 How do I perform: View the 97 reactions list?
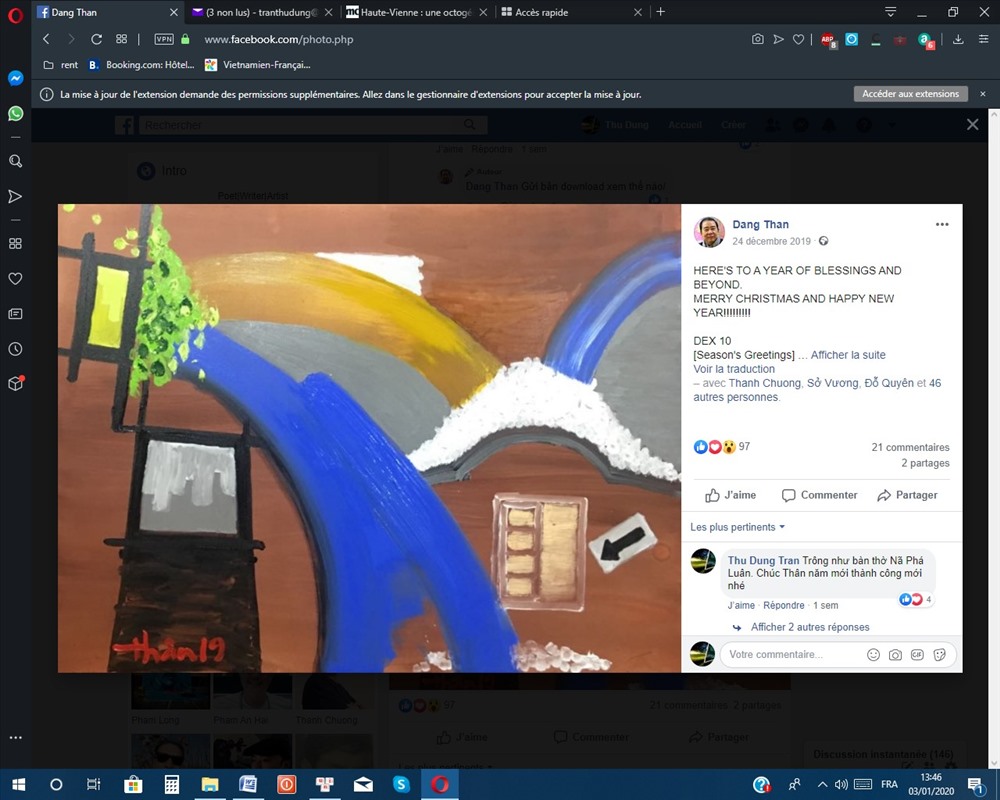pyautogui.click(x=722, y=447)
